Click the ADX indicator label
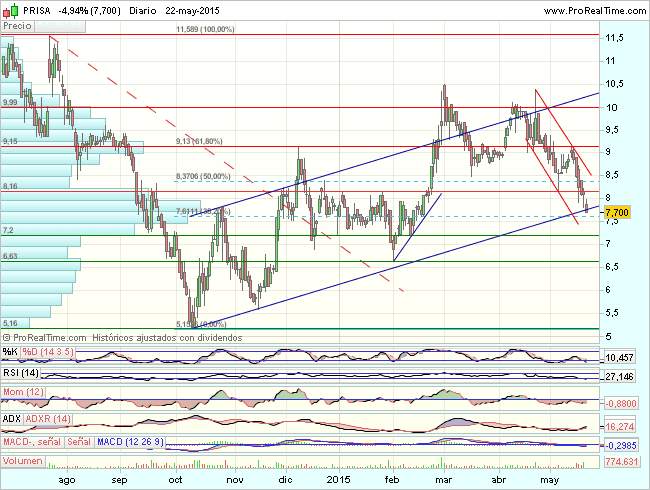 pyautogui.click(x=12, y=419)
